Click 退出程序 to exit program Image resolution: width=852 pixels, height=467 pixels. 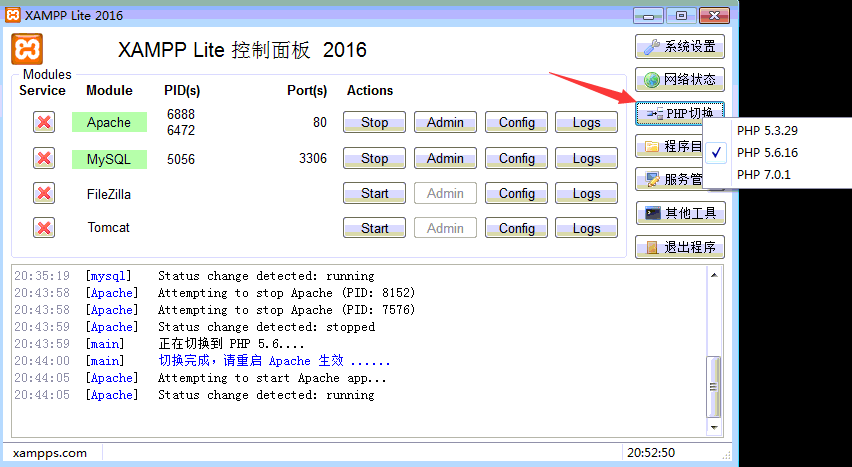point(680,247)
